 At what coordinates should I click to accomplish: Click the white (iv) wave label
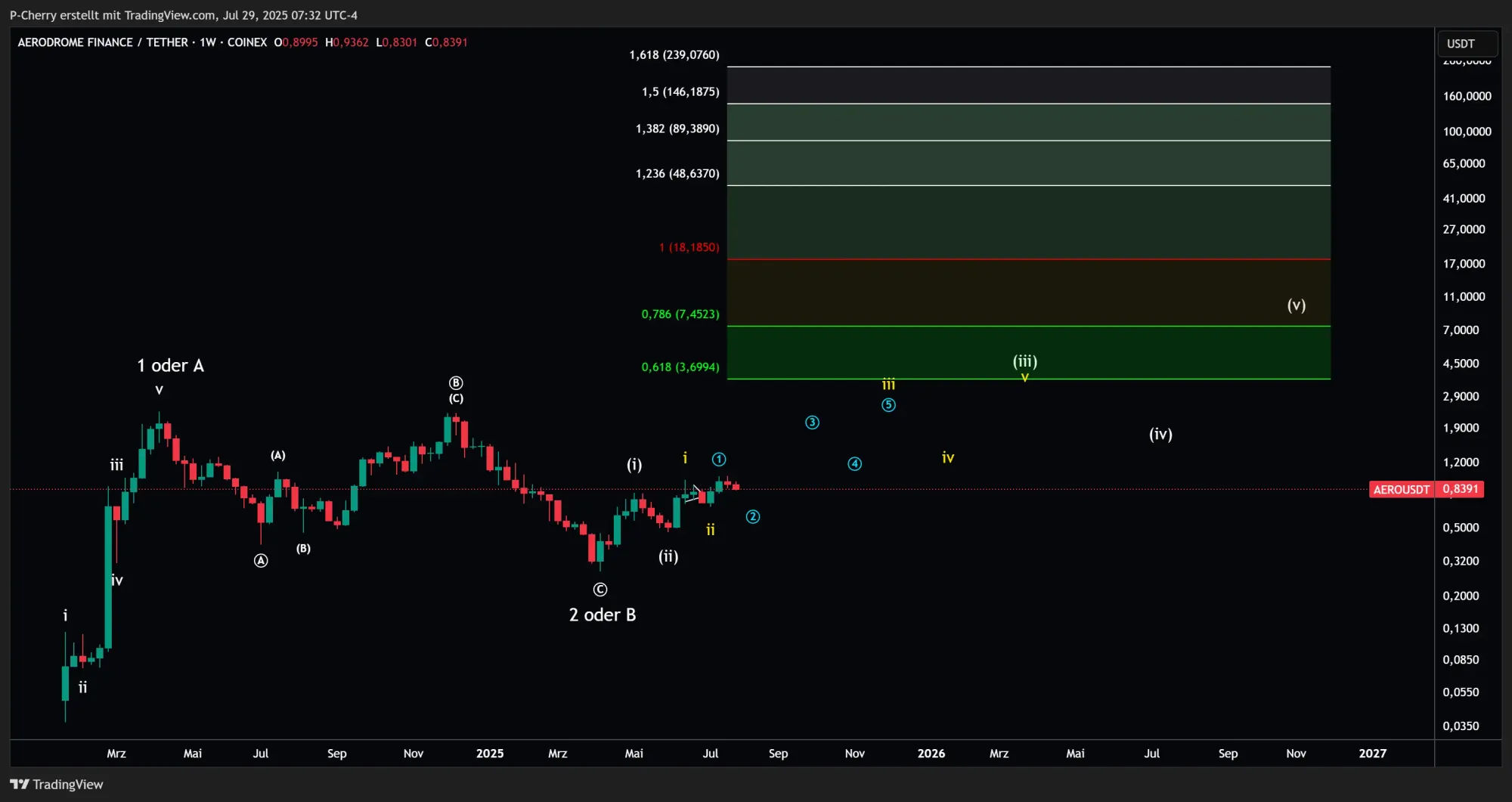point(1160,434)
